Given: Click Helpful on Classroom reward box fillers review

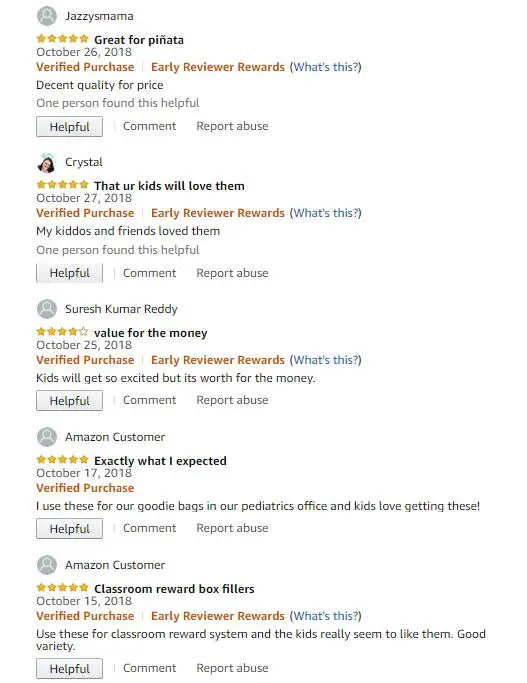Looking at the screenshot, I should (70, 669).
